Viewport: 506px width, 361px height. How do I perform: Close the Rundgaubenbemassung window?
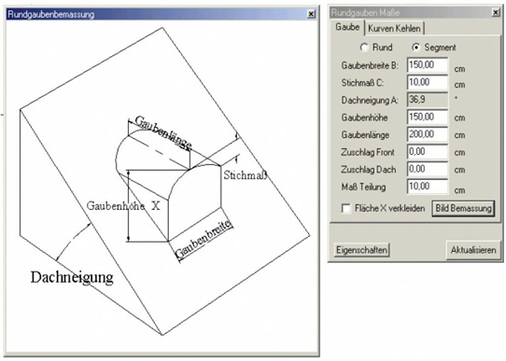pyautogui.click(x=311, y=14)
